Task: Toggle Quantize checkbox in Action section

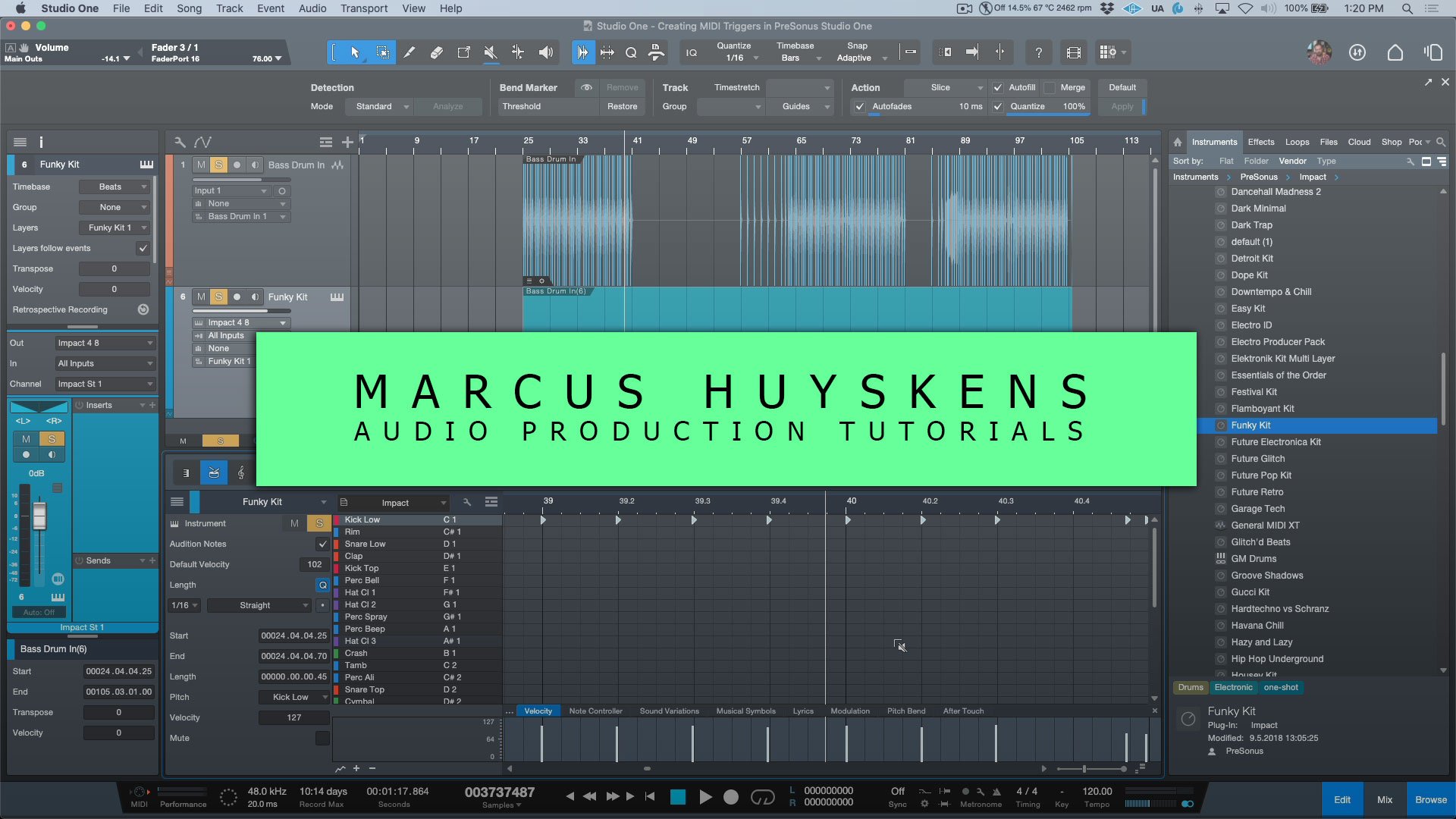Action: click(998, 107)
